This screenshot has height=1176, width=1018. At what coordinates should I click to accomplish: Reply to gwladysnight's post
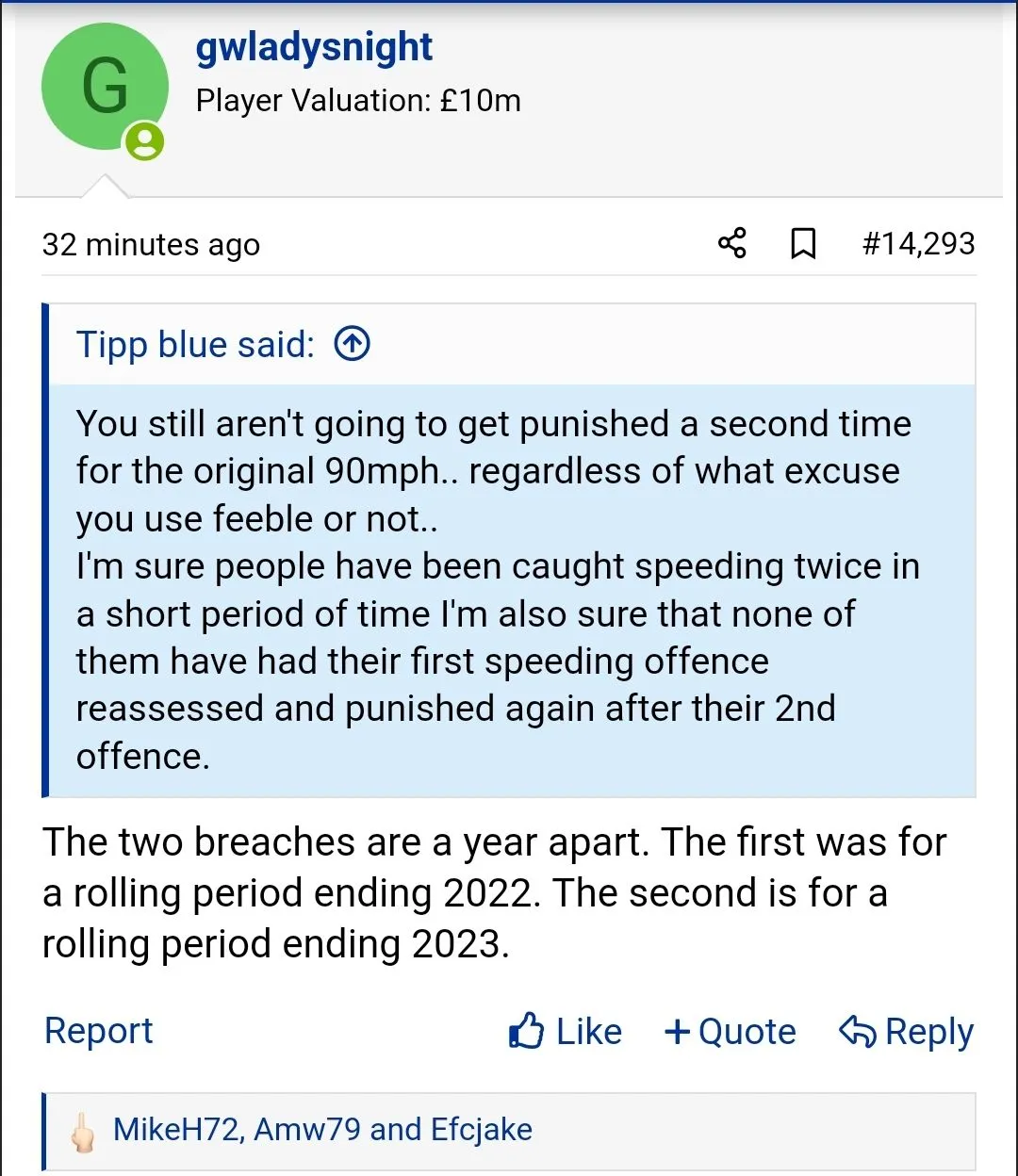[x=906, y=1032]
